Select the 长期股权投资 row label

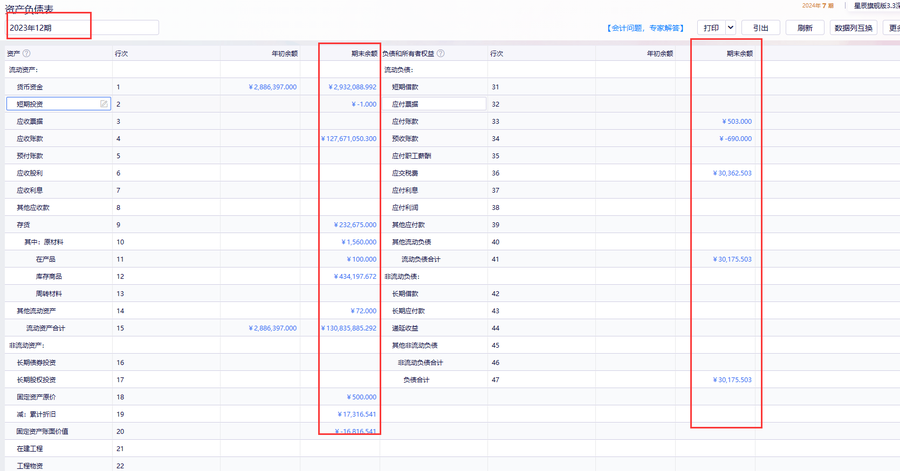pyautogui.click(x=36, y=380)
